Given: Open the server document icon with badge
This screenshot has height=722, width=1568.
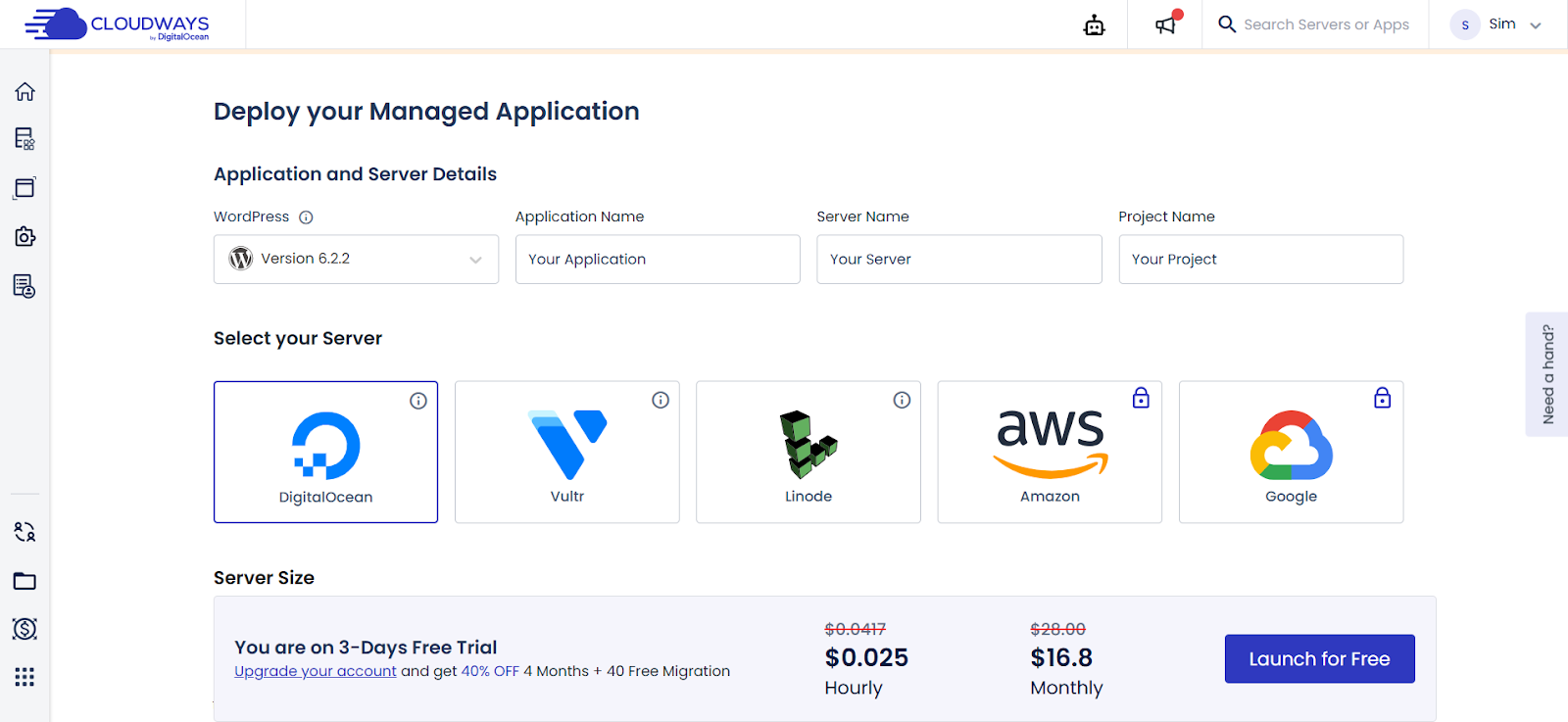Looking at the screenshot, I should 24,286.
